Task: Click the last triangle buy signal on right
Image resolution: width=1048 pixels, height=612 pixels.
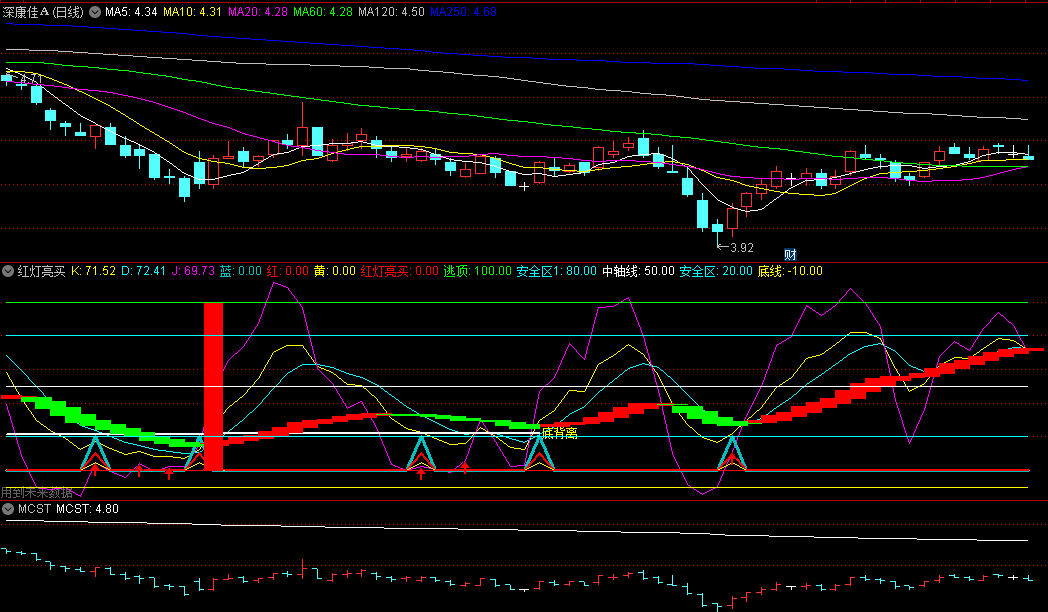Action: (733, 453)
